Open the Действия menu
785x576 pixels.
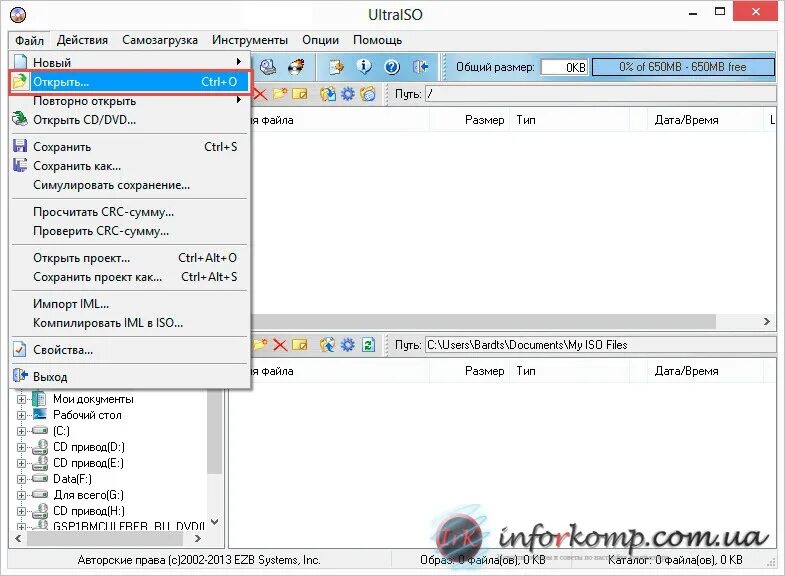click(x=82, y=40)
